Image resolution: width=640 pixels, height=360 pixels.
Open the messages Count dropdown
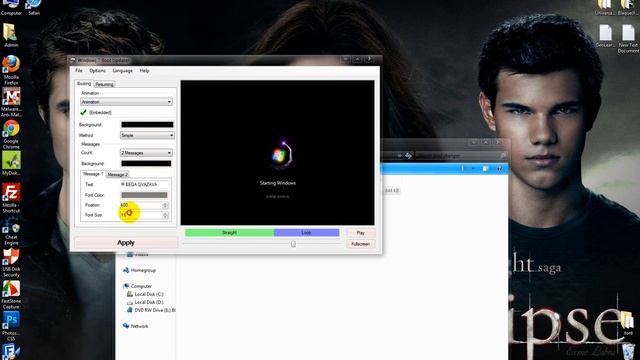(146, 153)
